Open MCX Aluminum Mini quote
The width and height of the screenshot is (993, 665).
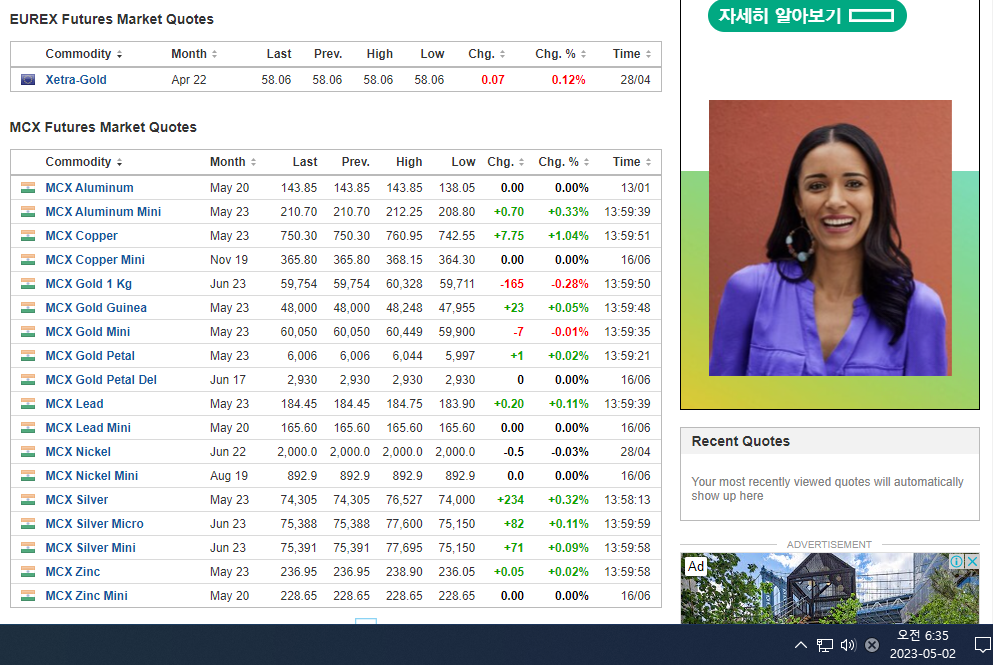pyautogui.click(x=103, y=212)
